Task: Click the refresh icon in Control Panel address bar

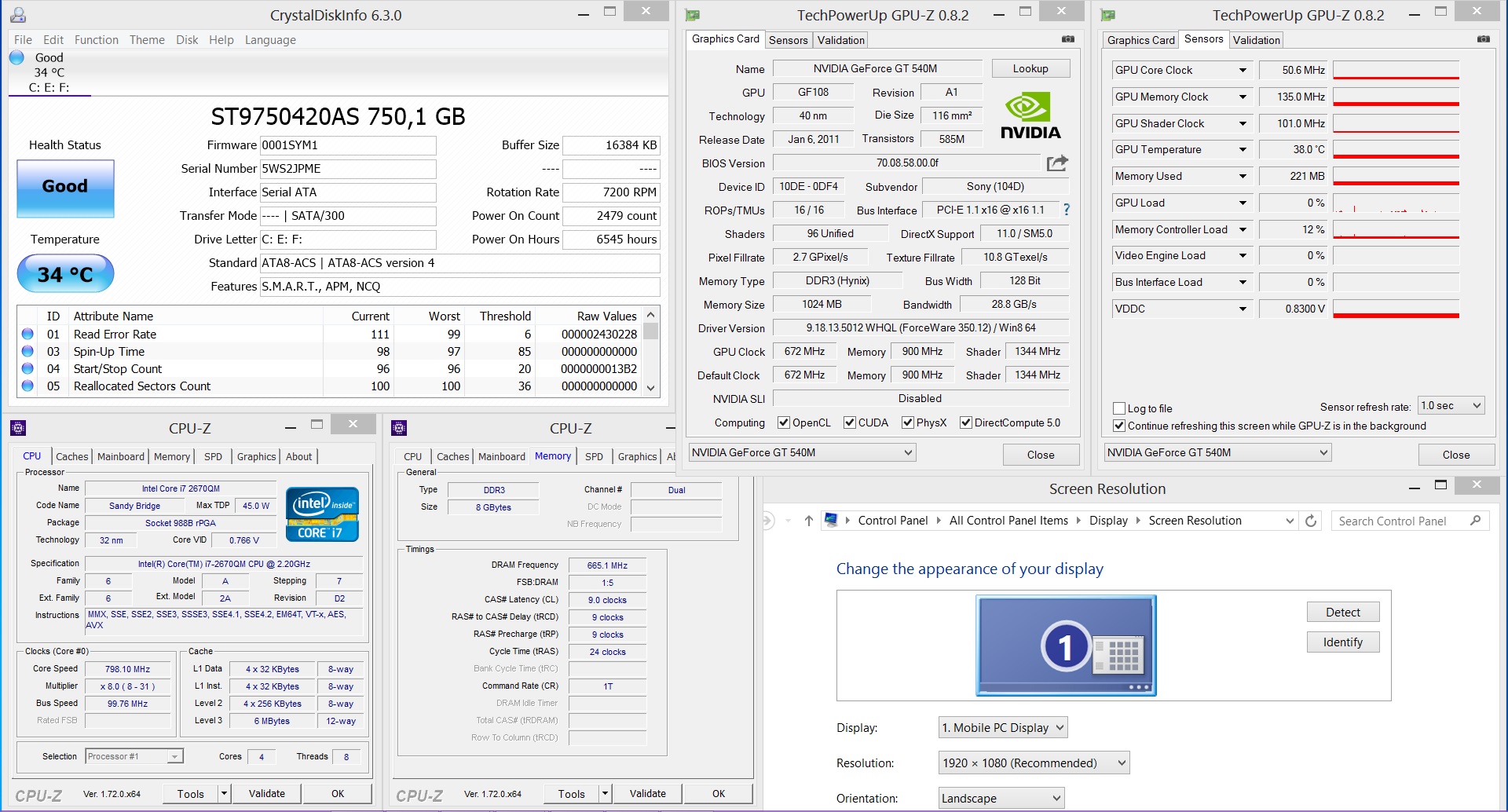Action: coord(1310,521)
